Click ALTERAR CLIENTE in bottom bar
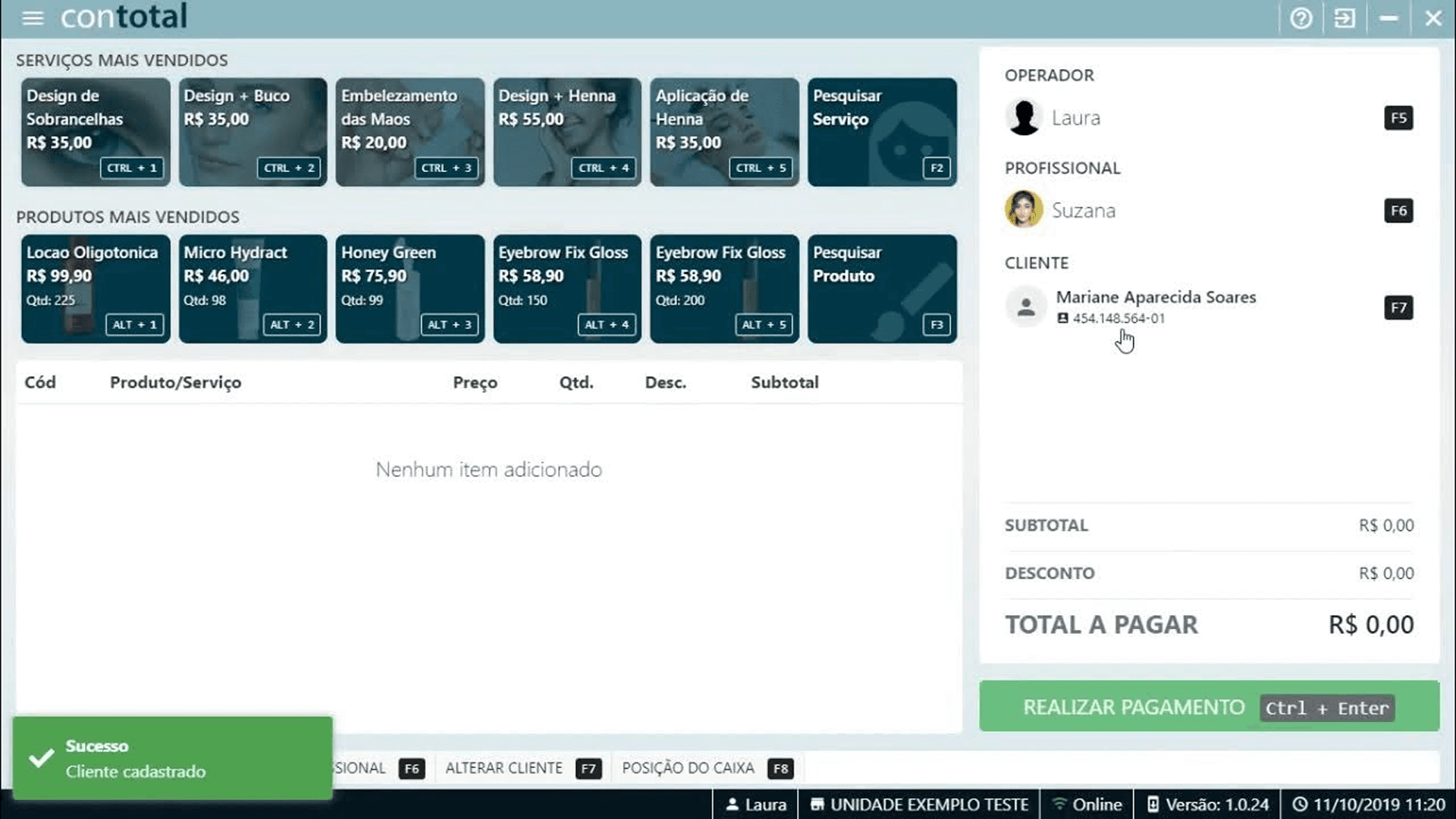This screenshot has height=819, width=1456. [x=504, y=768]
